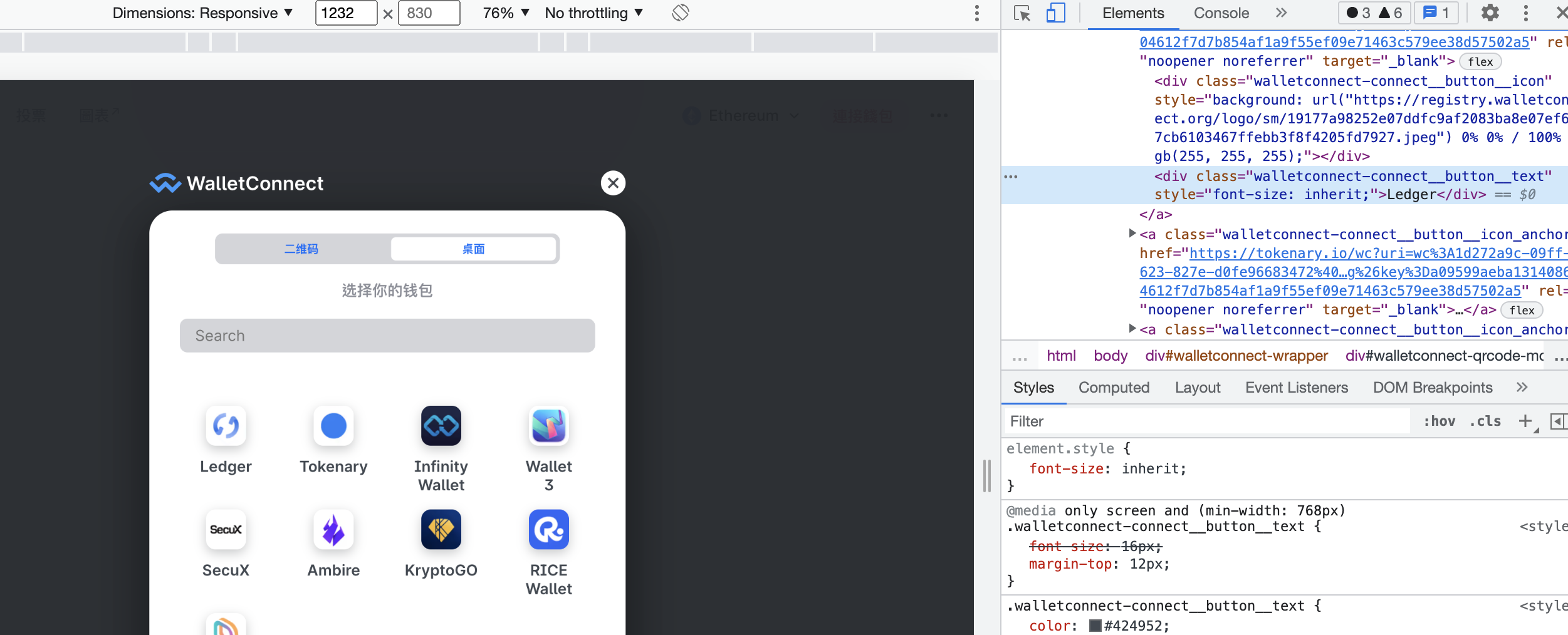Image resolution: width=1568 pixels, height=635 pixels.
Task: Select div#walletconnect-wrapper in the breadcrumb
Action: point(1236,356)
